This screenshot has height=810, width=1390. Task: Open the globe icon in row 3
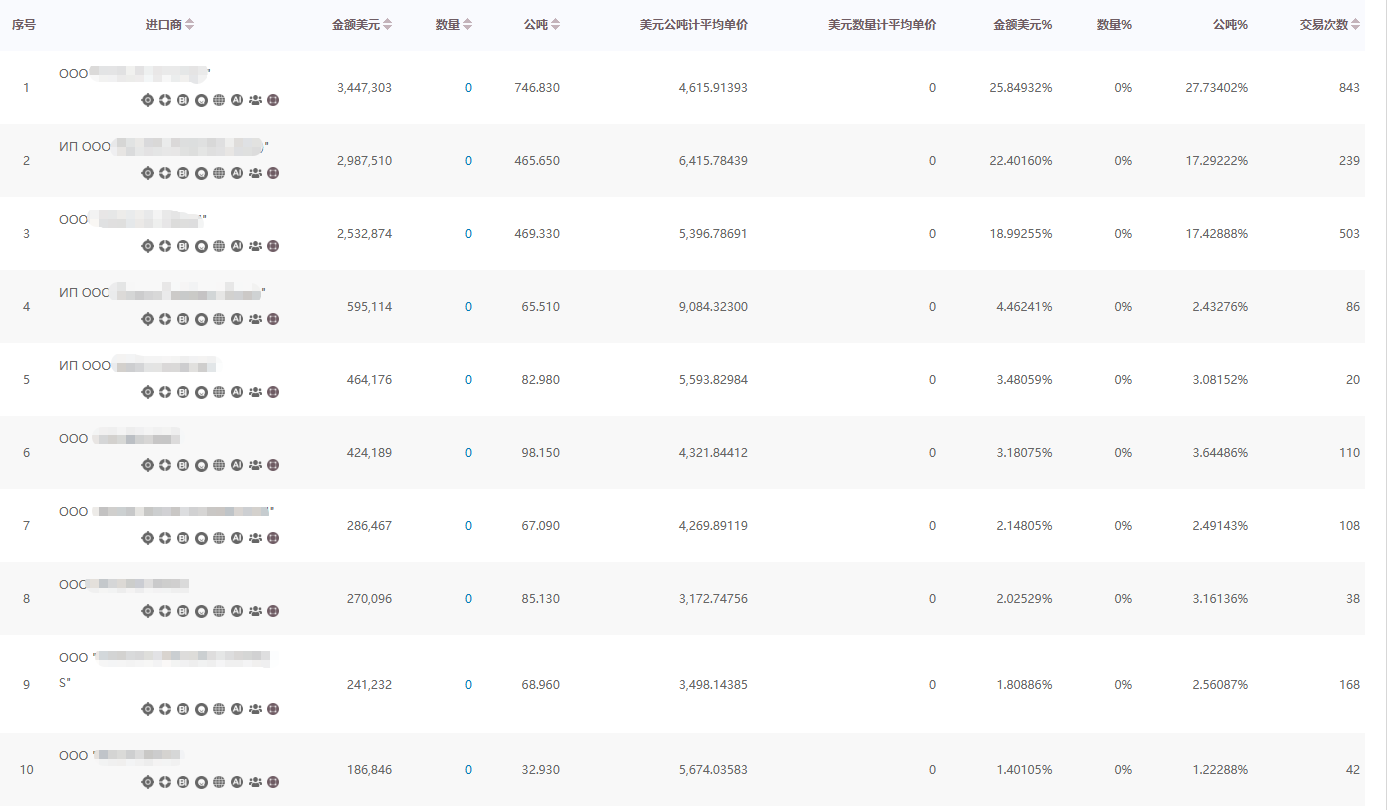(x=219, y=246)
